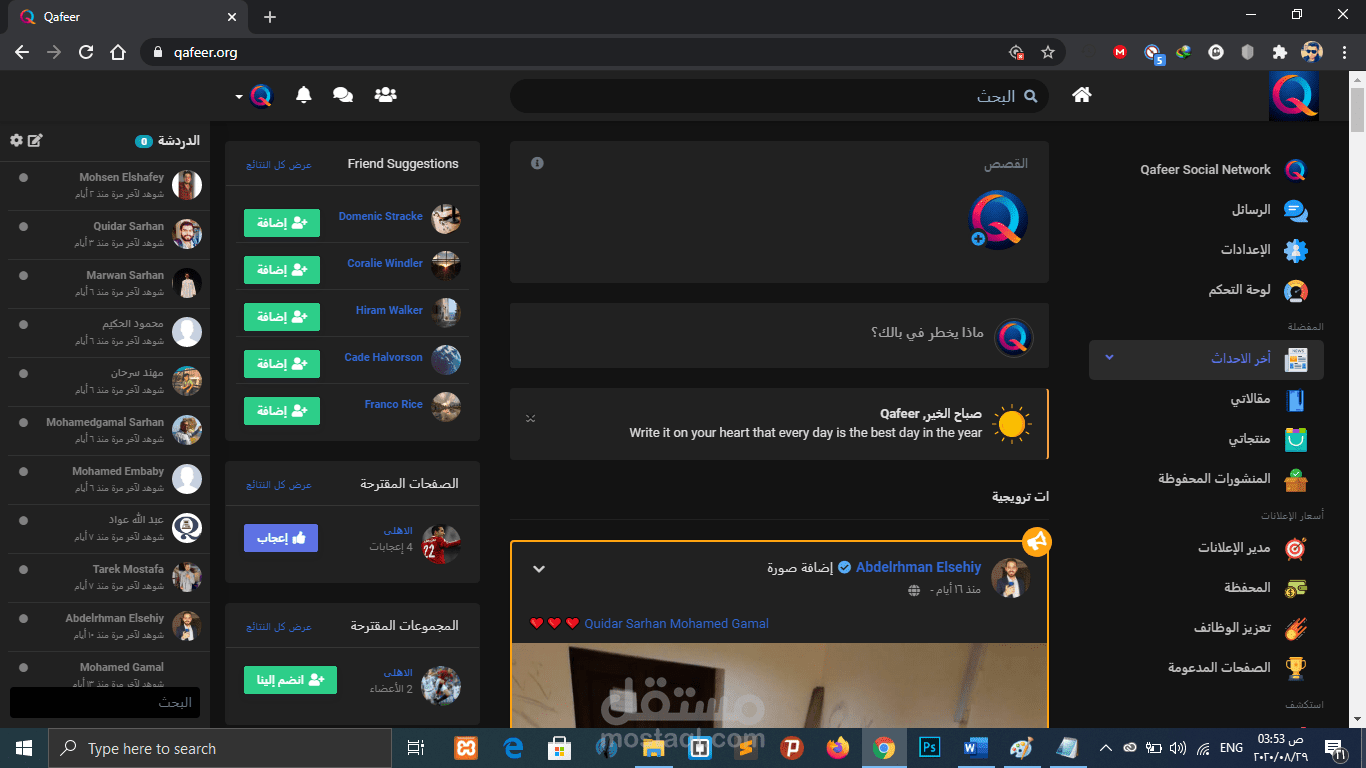Viewport: 1366px width, 768px height.
Task: Add Franco Rice as friend
Action: click(282, 411)
